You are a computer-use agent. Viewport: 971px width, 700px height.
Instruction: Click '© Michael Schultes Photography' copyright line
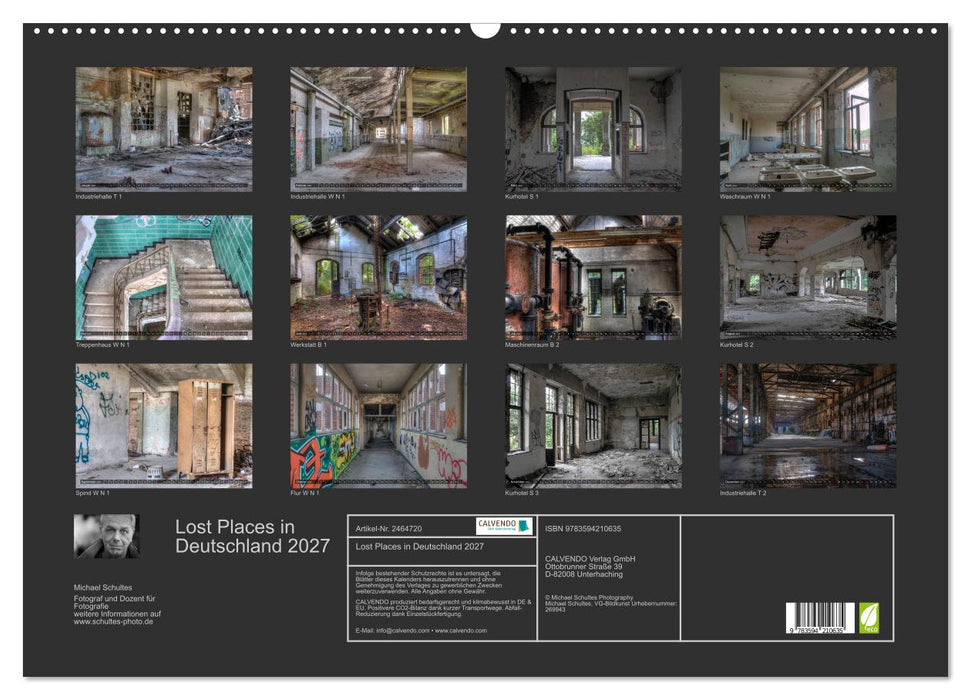click(x=589, y=598)
